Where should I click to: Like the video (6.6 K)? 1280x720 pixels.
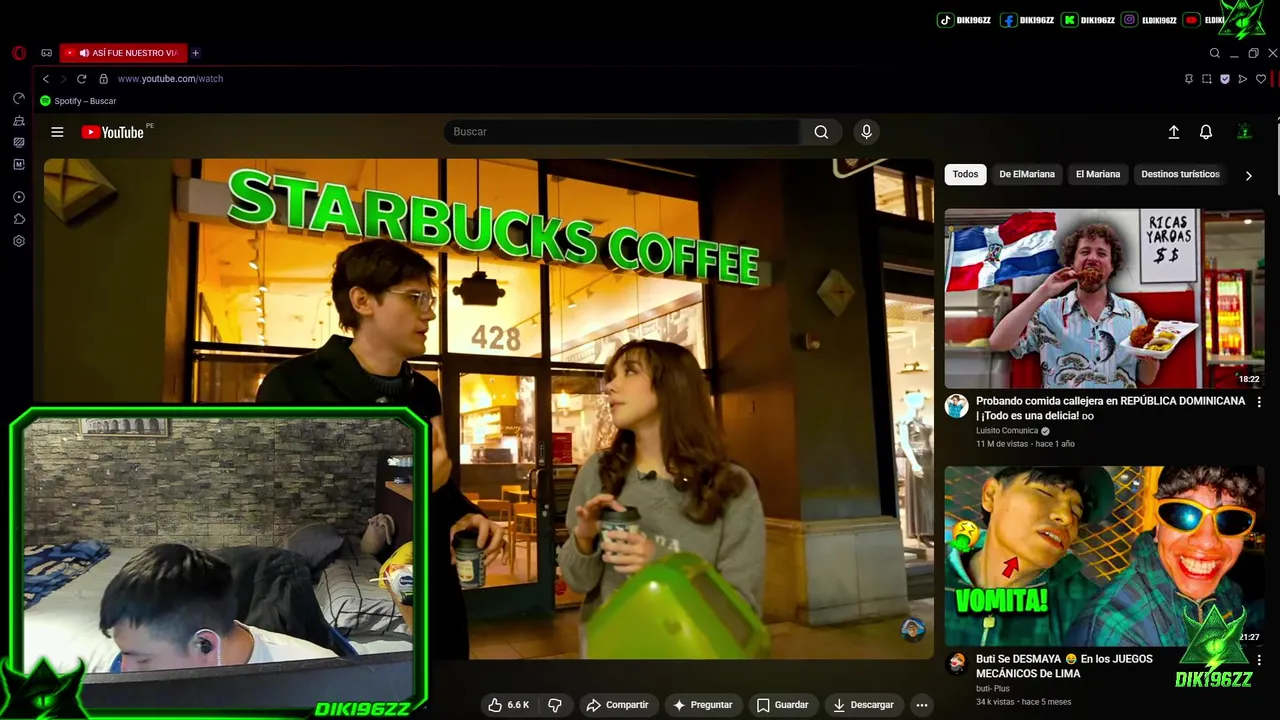pos(509,705)
